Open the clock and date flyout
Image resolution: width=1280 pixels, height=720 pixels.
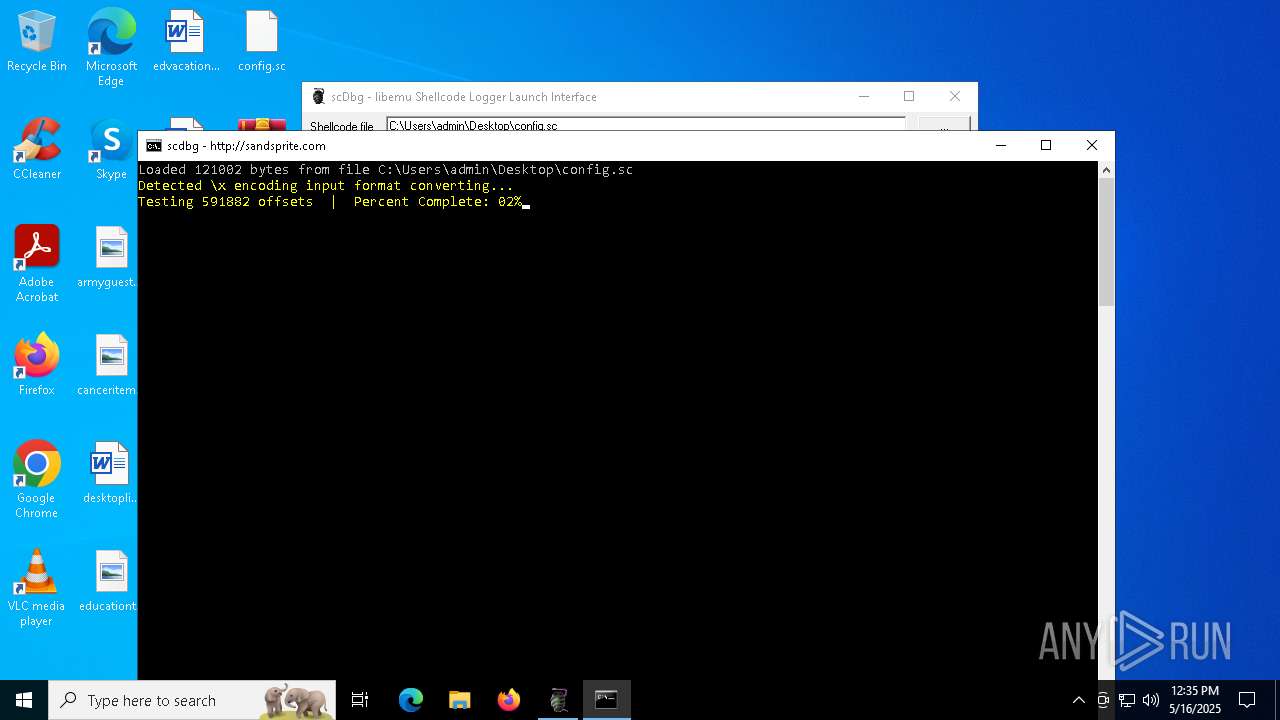1194,700
